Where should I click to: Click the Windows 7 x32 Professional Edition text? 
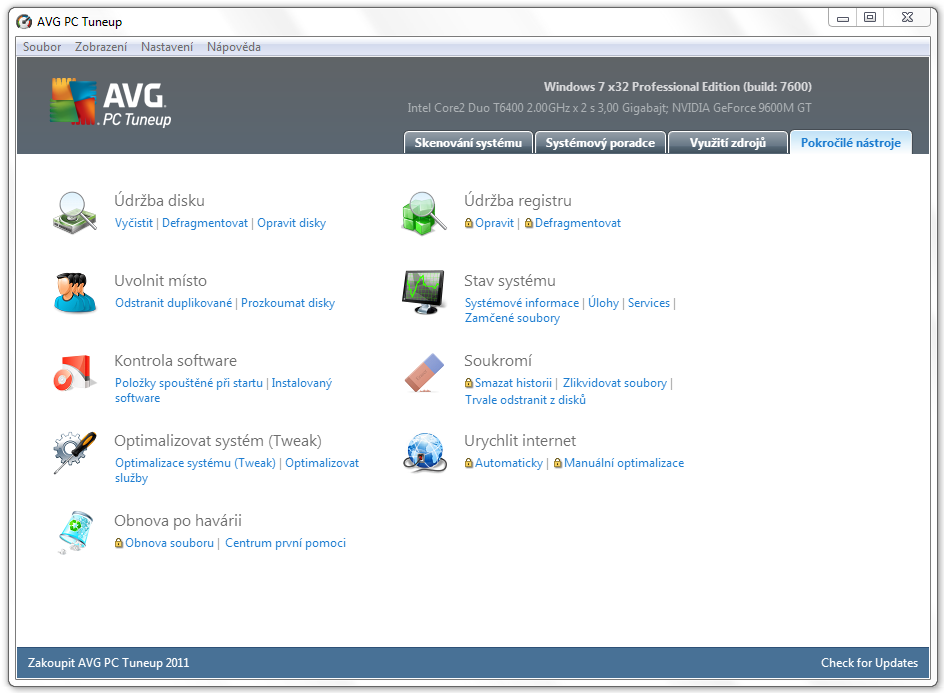(677, 87)
